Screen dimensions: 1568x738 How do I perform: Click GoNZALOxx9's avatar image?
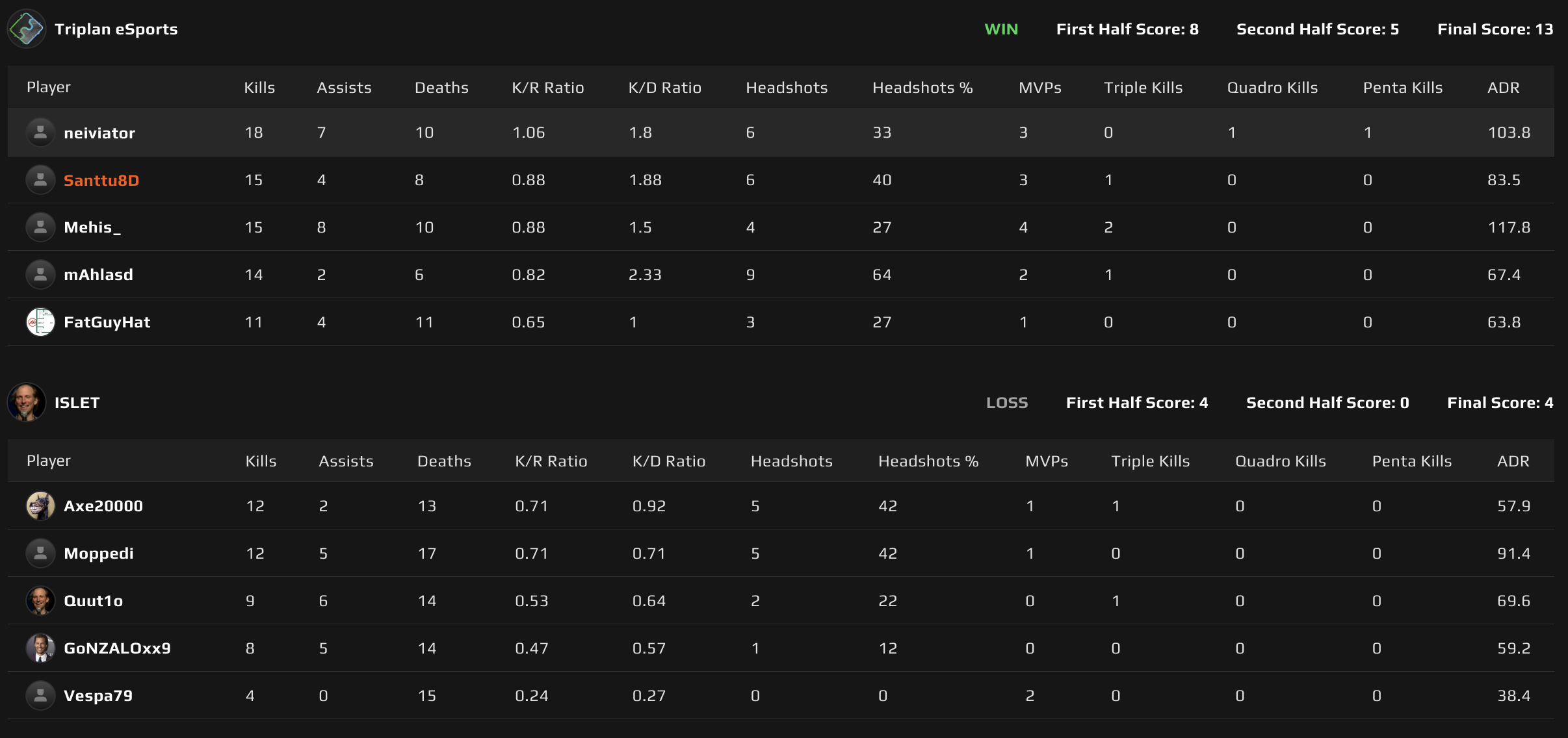click(40, 648)
